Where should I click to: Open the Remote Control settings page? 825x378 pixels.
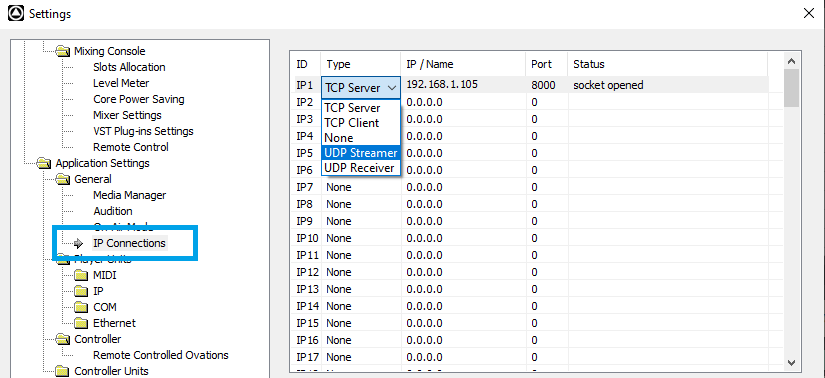click(131, 147)
